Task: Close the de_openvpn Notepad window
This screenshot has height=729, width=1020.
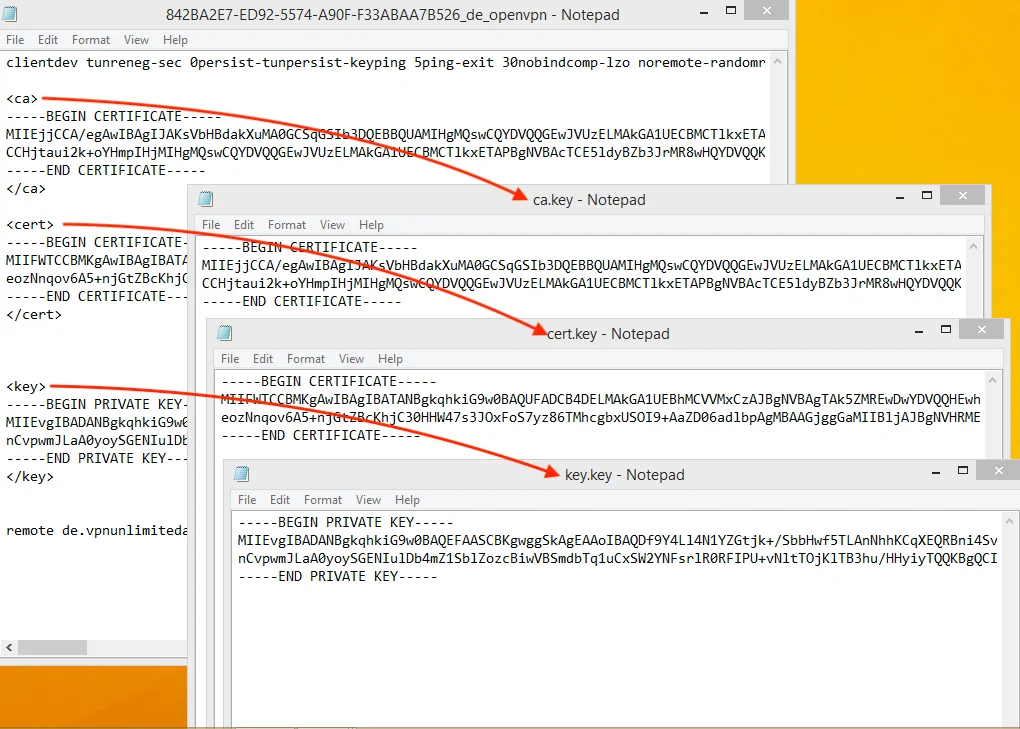Action: click(x=766, y=10)
